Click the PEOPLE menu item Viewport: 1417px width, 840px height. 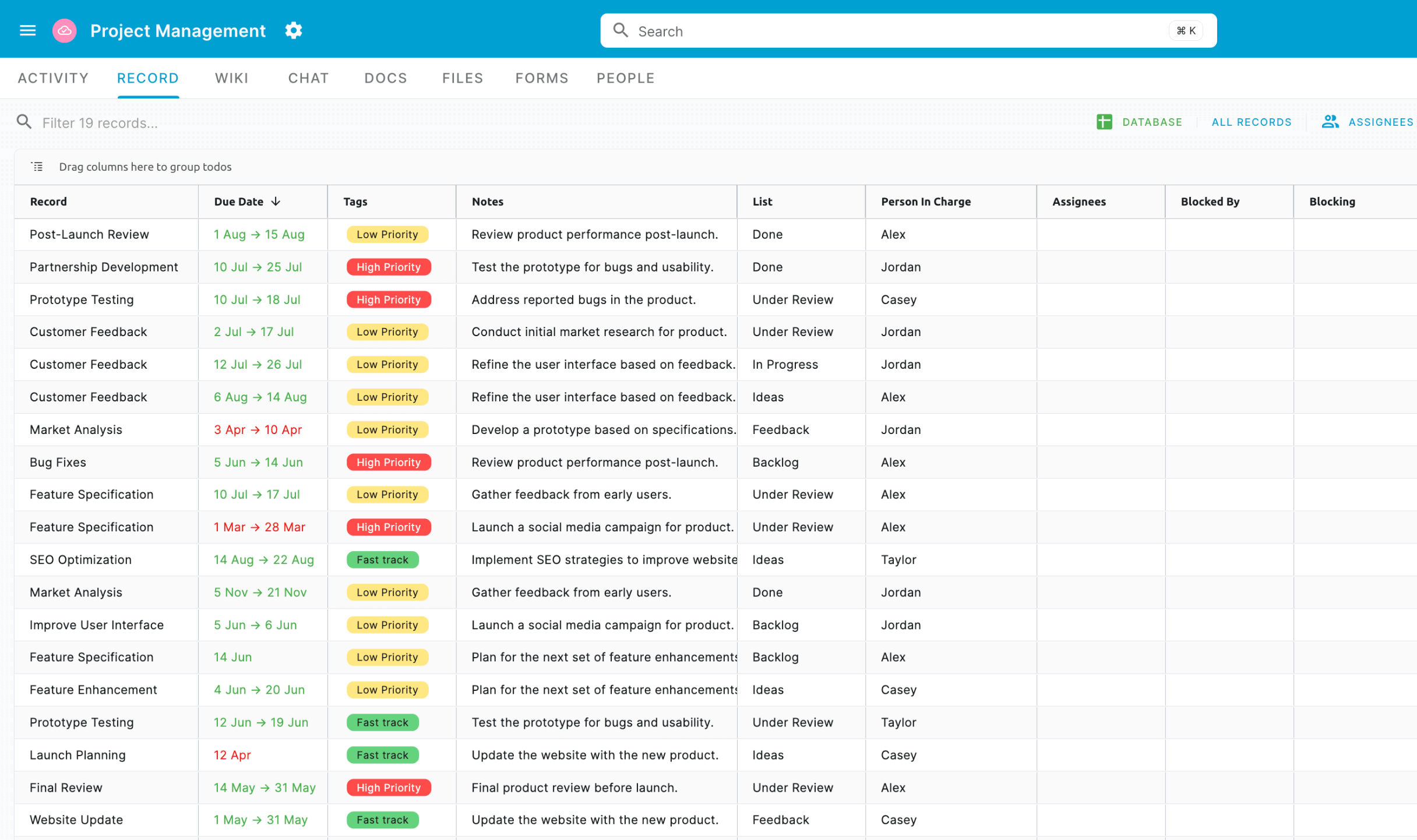pyautogui.click(x=625, y=78)
